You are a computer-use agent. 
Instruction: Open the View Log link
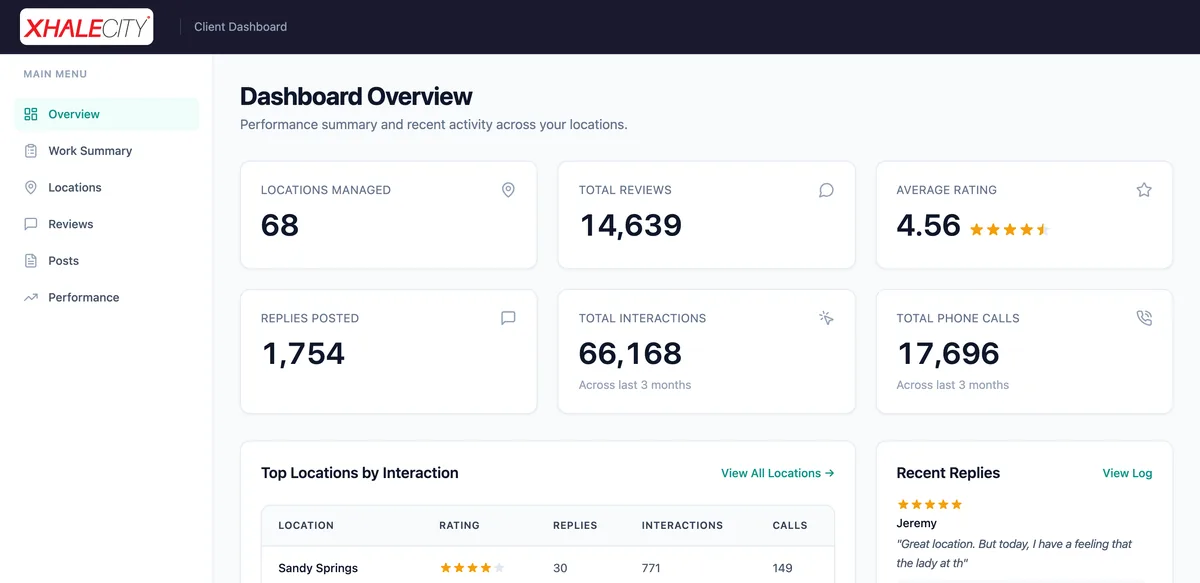[x=1127, y=473]
